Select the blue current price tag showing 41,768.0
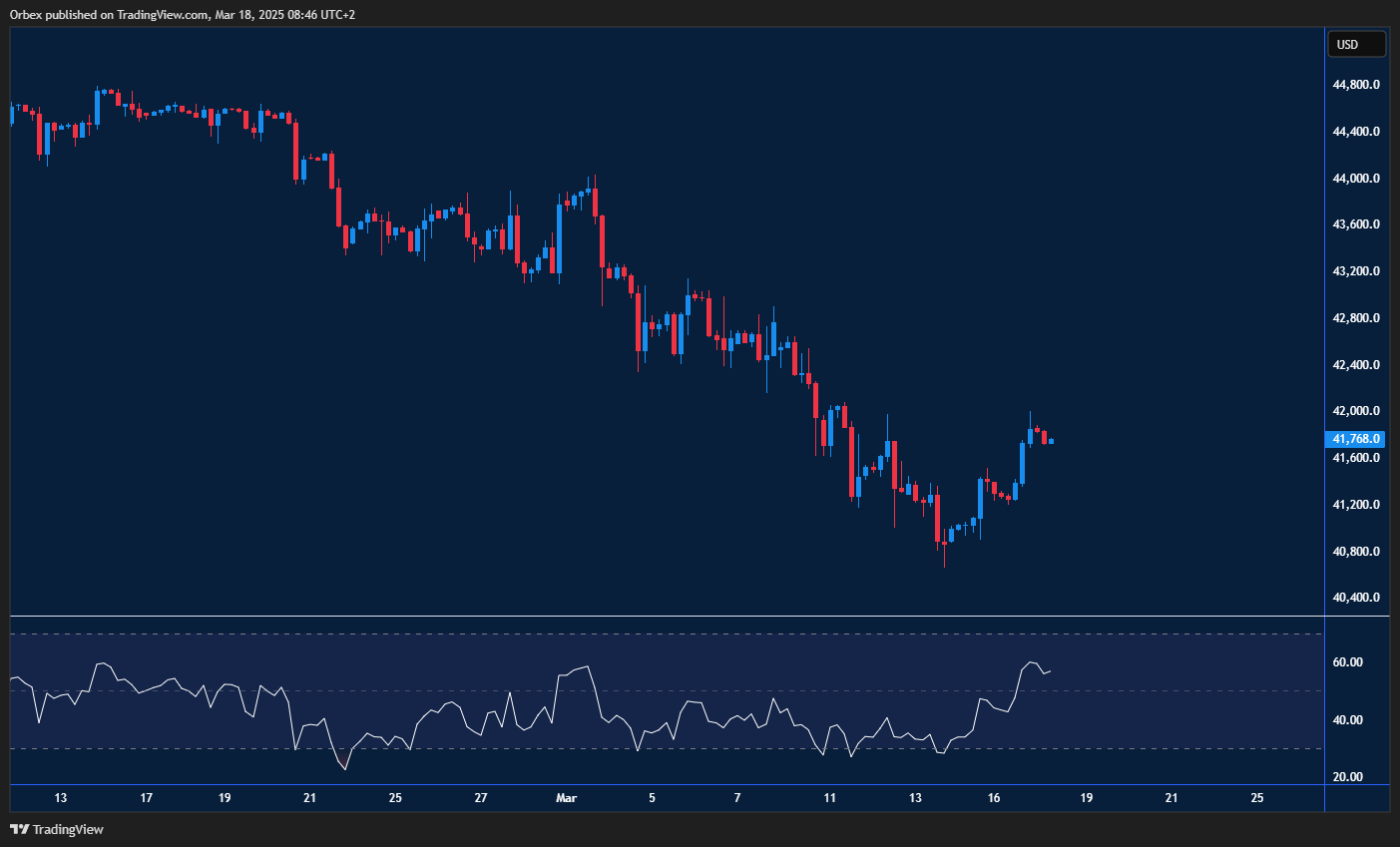The image size is (1400, 847). 1354,439
